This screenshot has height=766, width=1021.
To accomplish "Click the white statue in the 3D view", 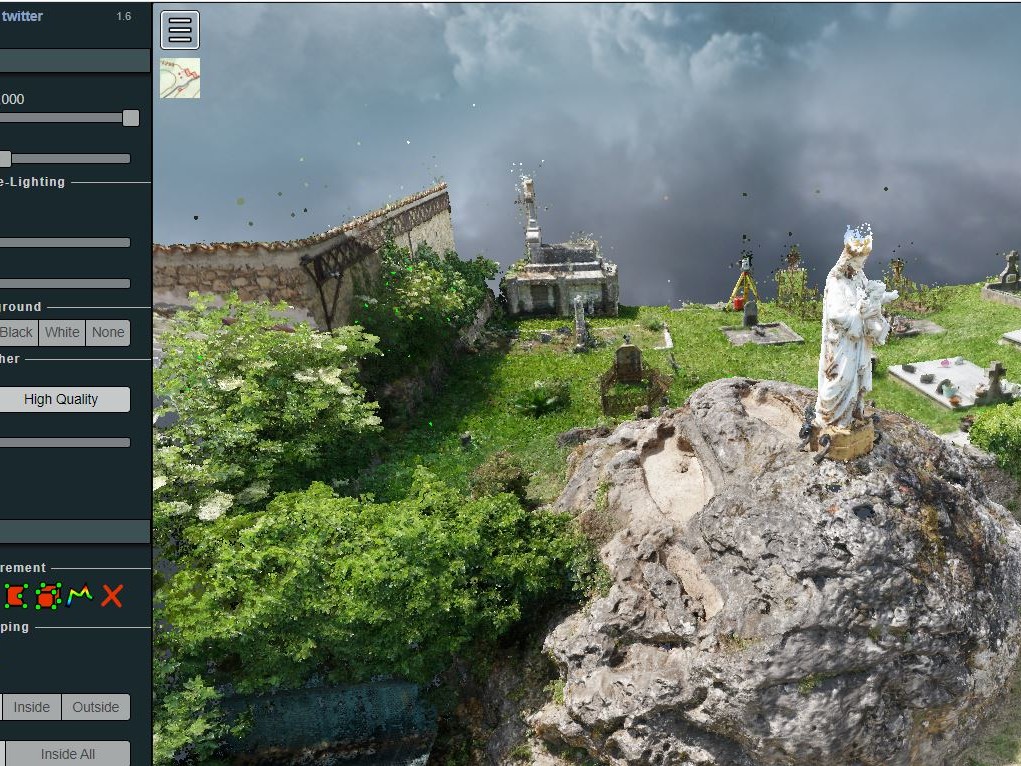I will point(846,340).
